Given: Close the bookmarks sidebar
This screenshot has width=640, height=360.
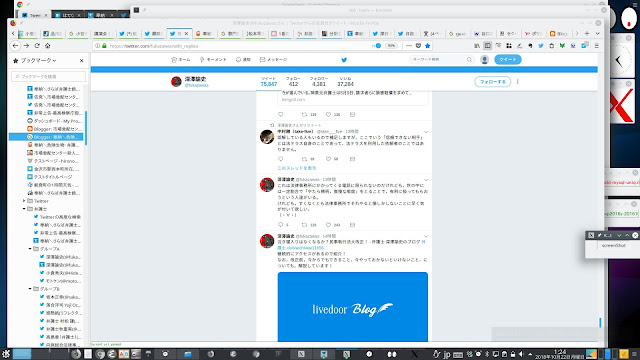Looking at the screenshot, I should point(81,60).
